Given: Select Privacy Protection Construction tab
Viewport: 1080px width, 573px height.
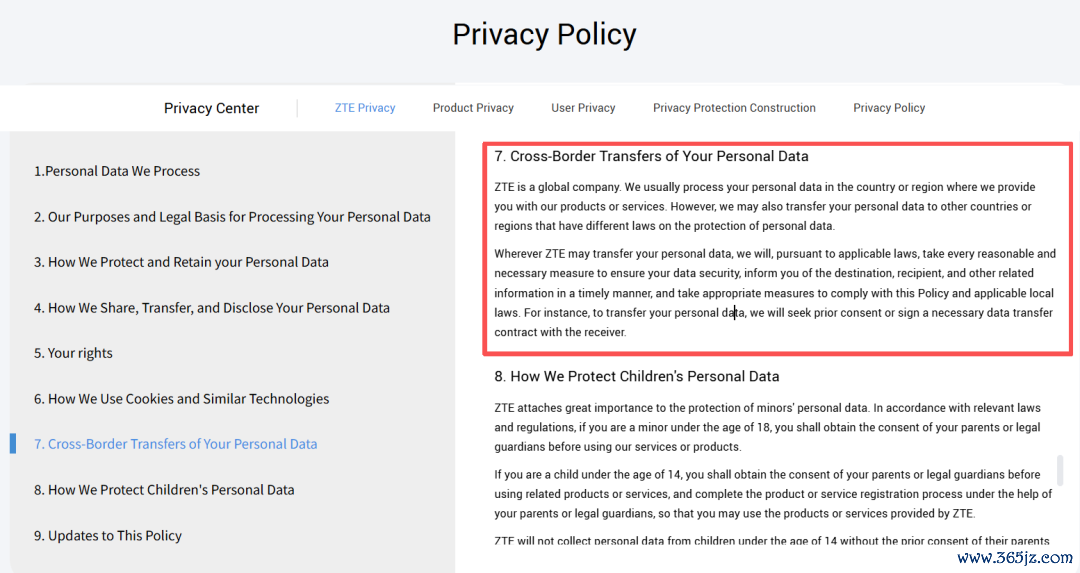Looking at the screenshot, I should [734, 107].
